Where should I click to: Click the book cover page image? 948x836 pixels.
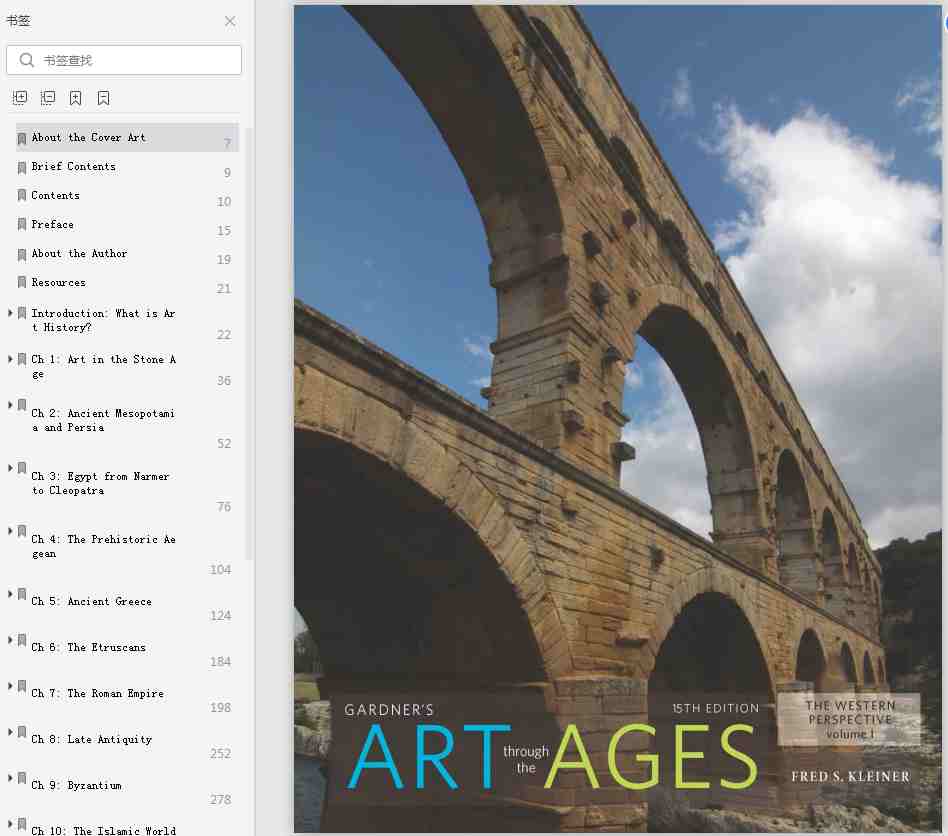click(x=617, y=419)
